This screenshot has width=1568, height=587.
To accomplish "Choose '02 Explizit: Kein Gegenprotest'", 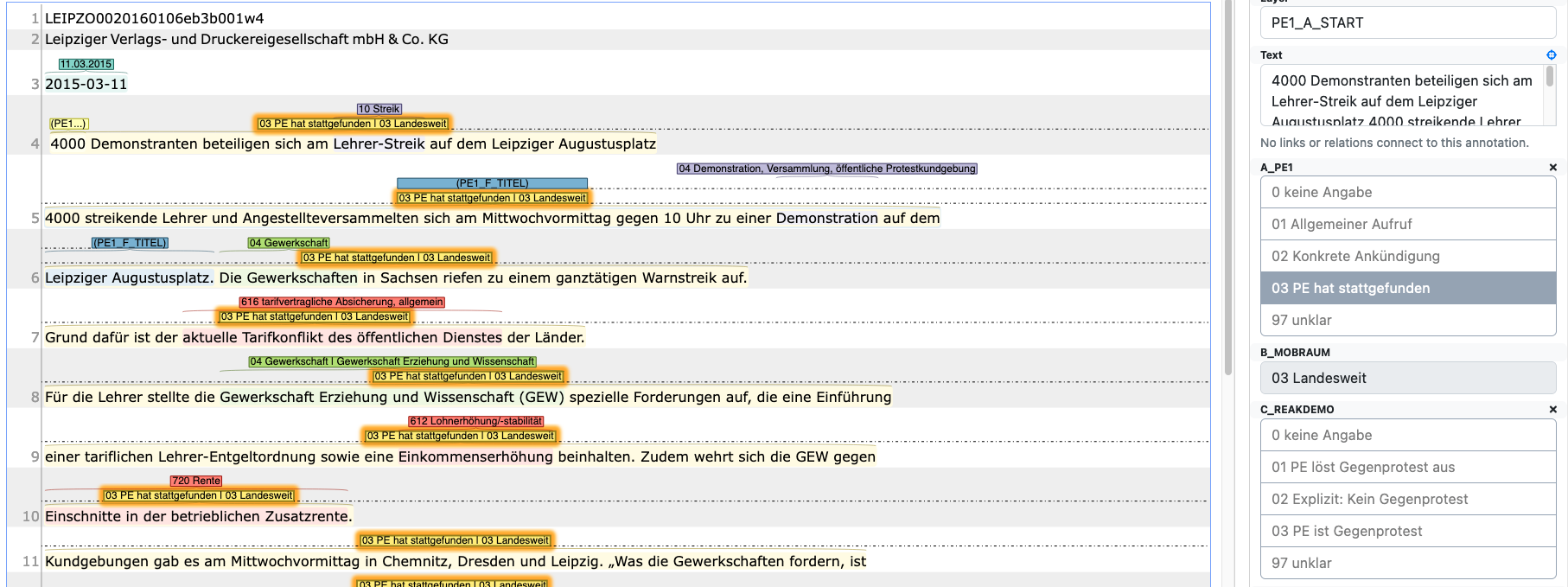I will [x=1408, y=499].
